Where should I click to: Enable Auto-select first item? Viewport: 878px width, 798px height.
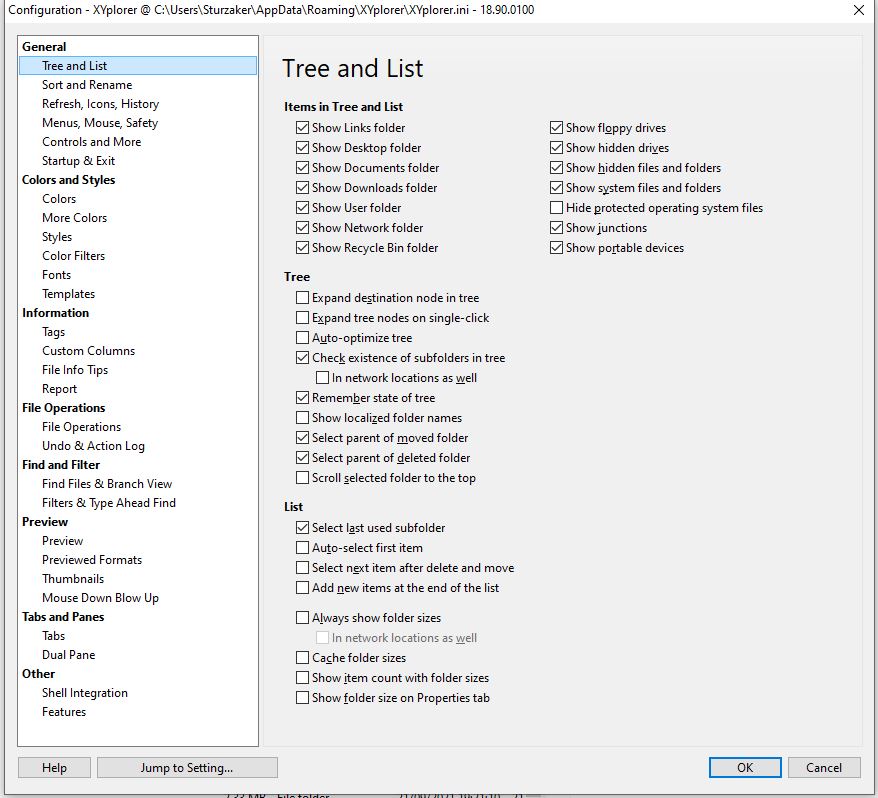[302, 548]
